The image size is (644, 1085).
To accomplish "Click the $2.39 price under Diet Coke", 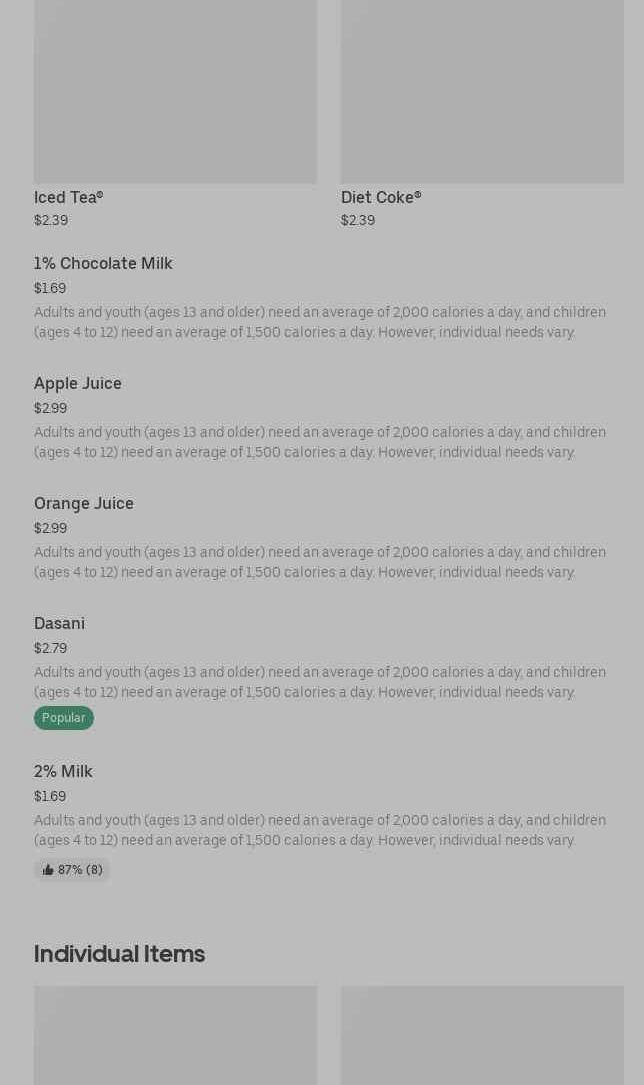I will [x=358, y=221].
